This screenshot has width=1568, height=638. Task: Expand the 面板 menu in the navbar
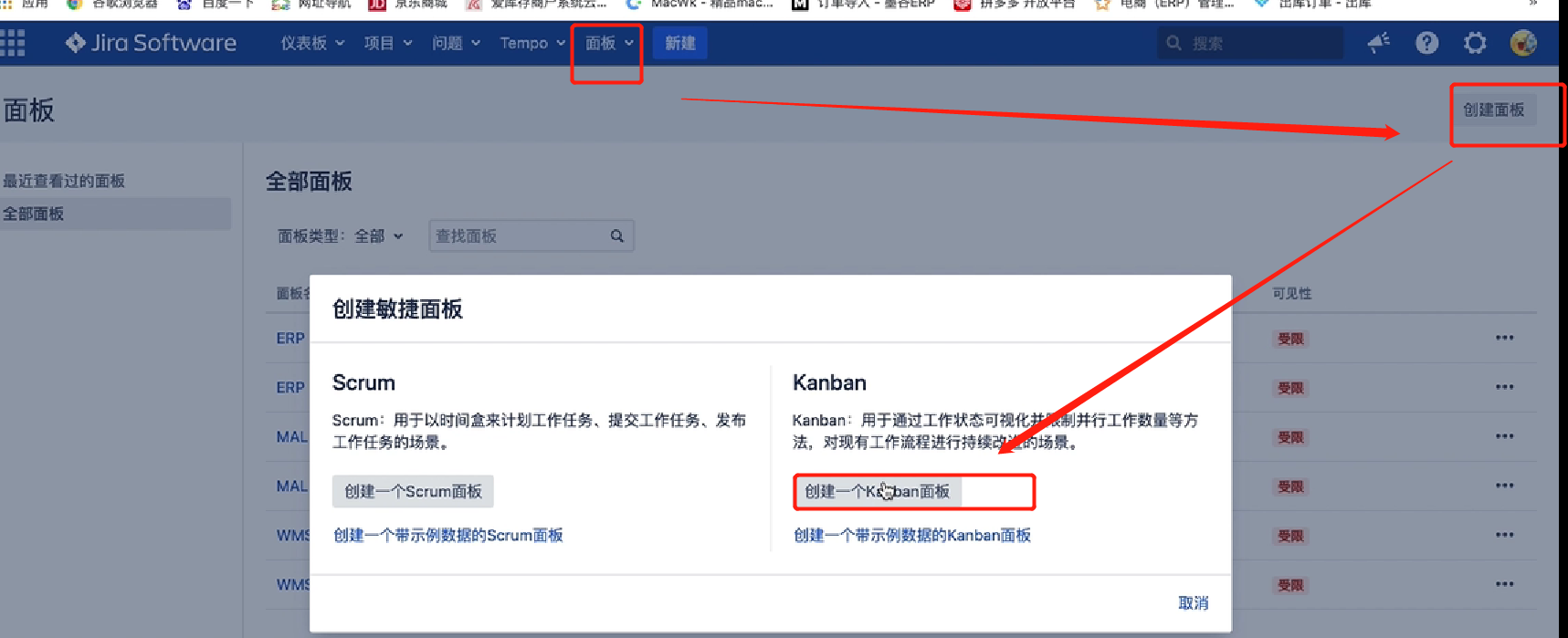609,43
